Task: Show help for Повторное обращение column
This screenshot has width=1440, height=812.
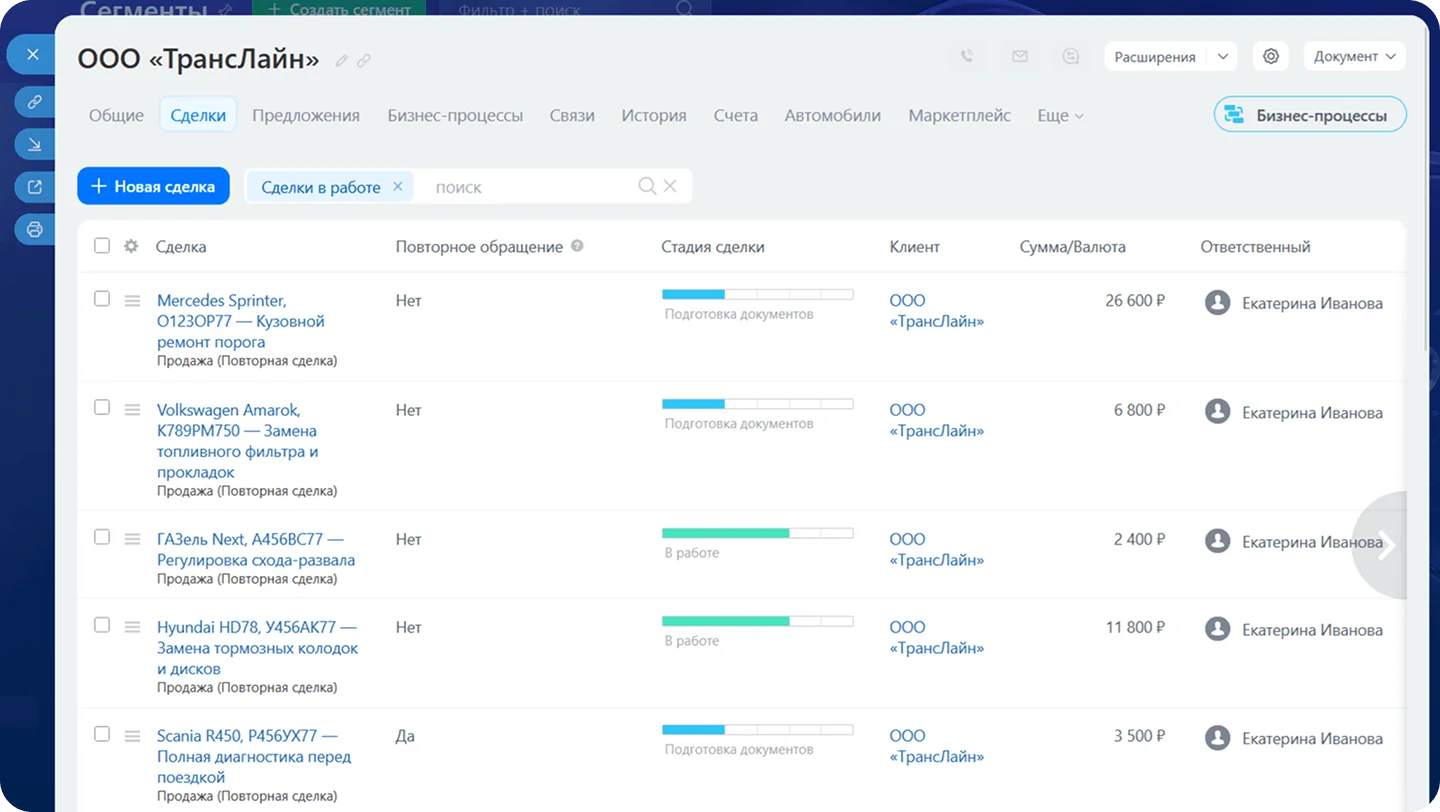Action: (577, 246)
